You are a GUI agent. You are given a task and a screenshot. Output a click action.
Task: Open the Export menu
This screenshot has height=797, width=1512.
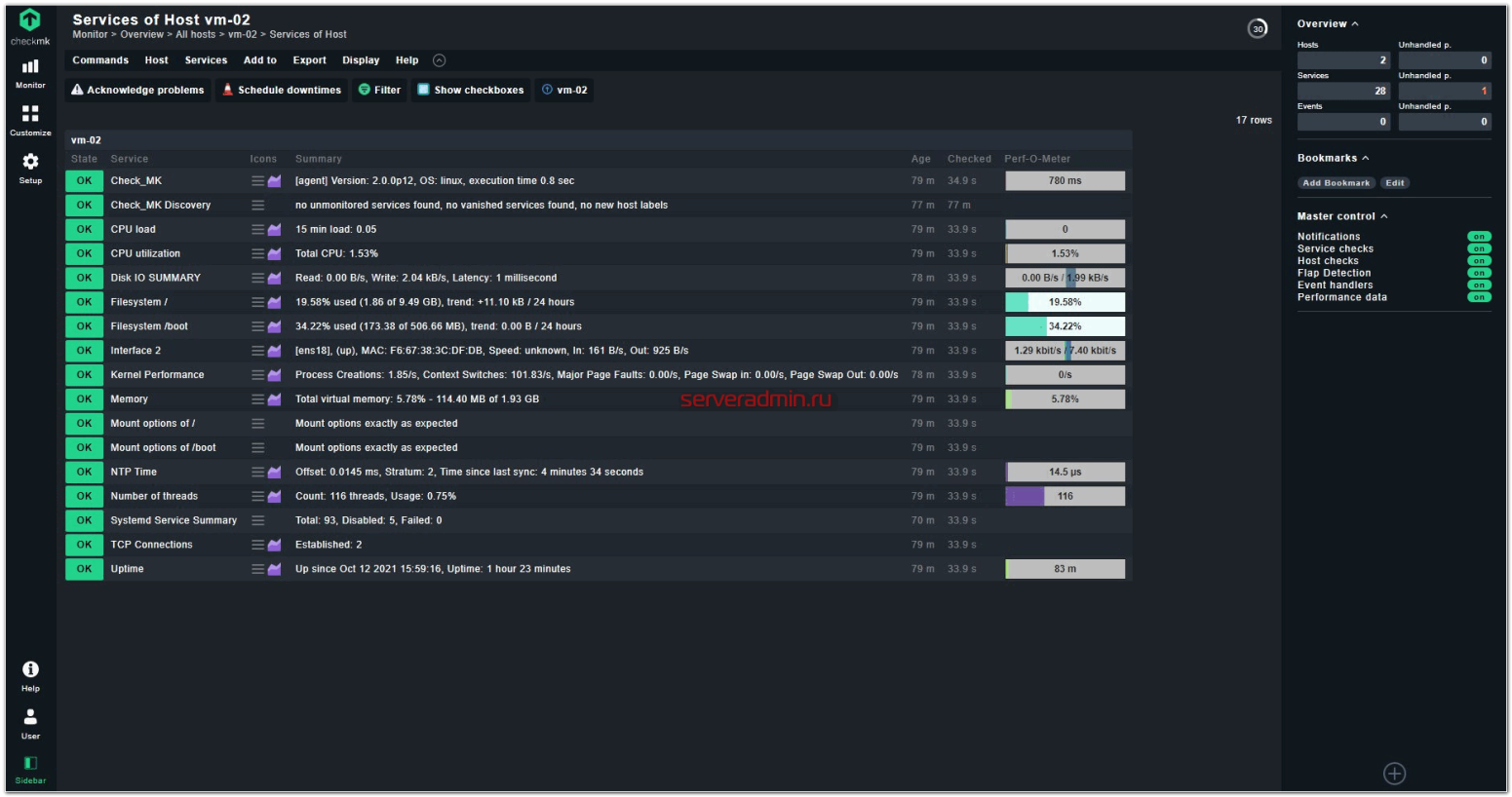coord(310,60)
